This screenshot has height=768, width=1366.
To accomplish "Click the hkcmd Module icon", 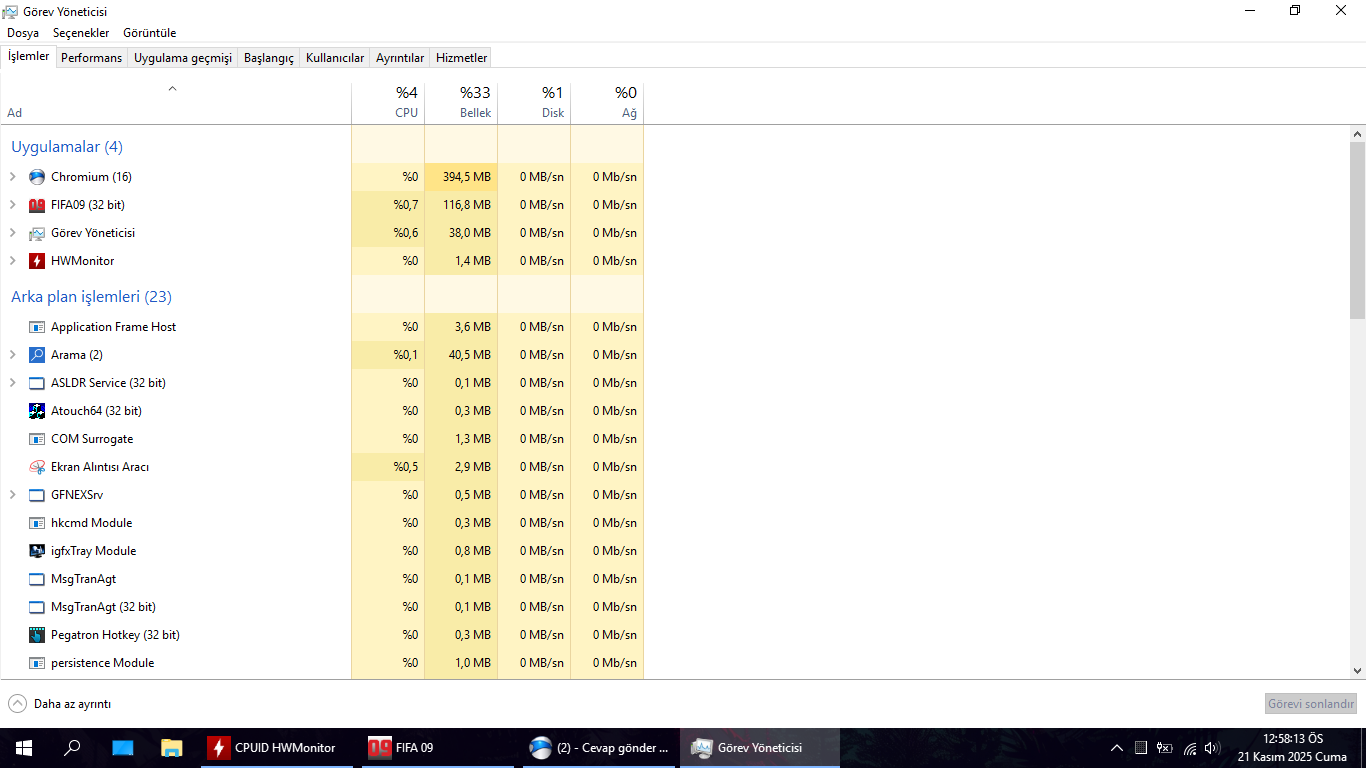I will [x=37, y=523].
